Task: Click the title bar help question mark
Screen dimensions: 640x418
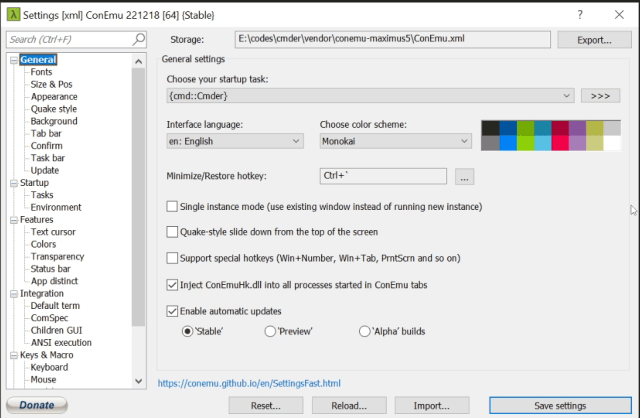Action: pos(580,15)
